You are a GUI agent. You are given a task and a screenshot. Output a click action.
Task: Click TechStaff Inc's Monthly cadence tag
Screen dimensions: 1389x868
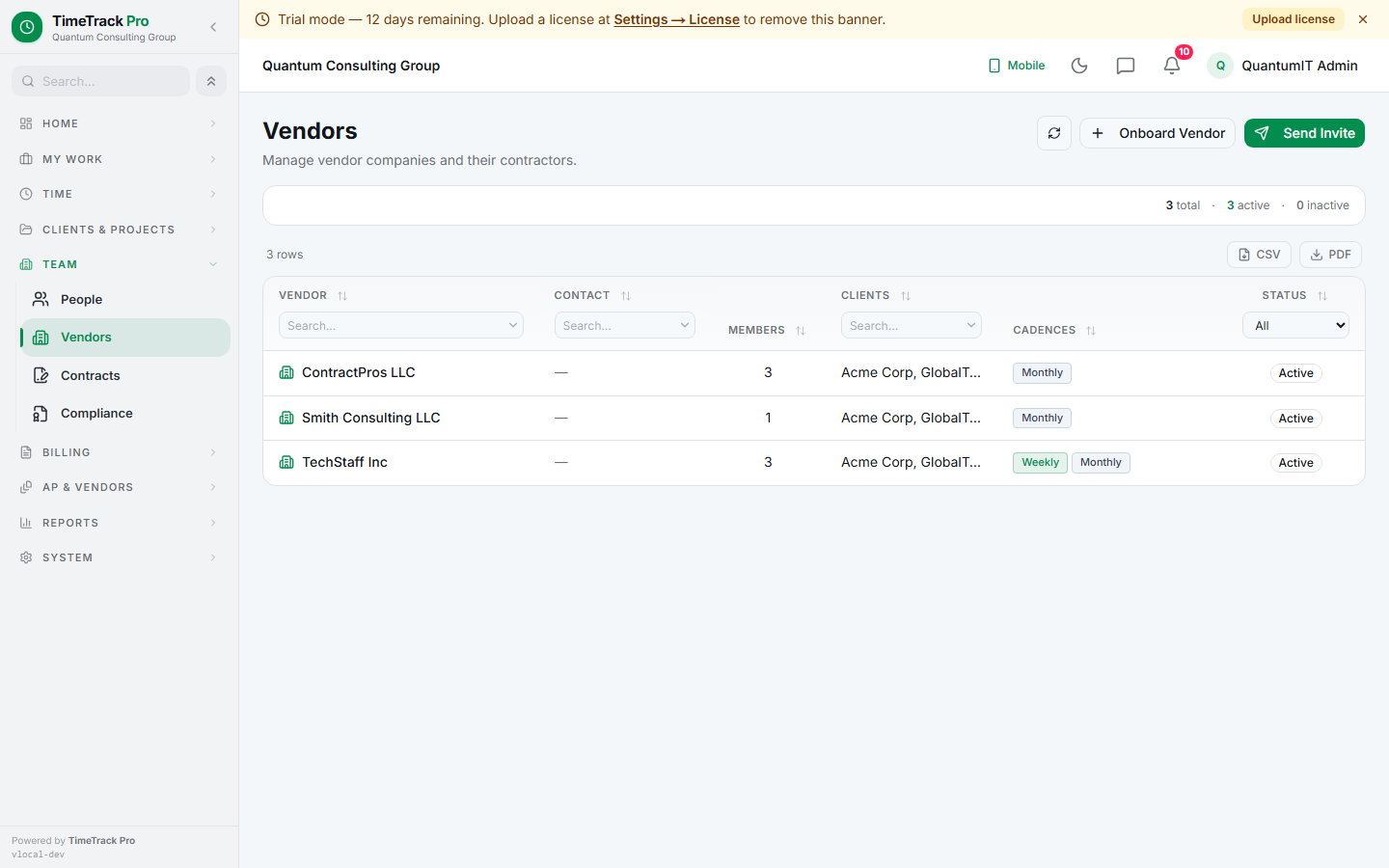pyautogui.click(x=1101, y=463)
